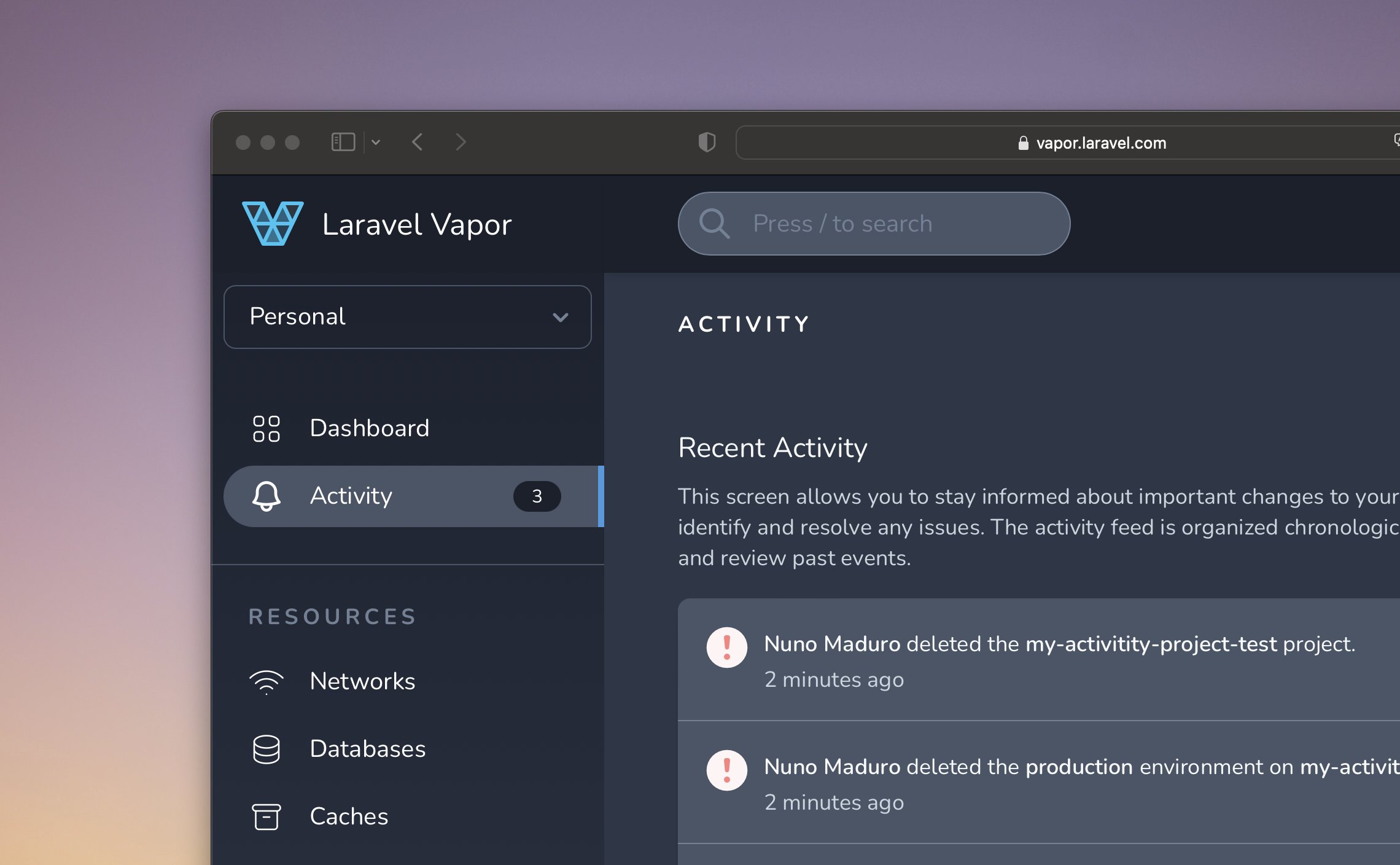Open the Personal team dropdown
The image size is (1400, 865).
pos(406,317)
